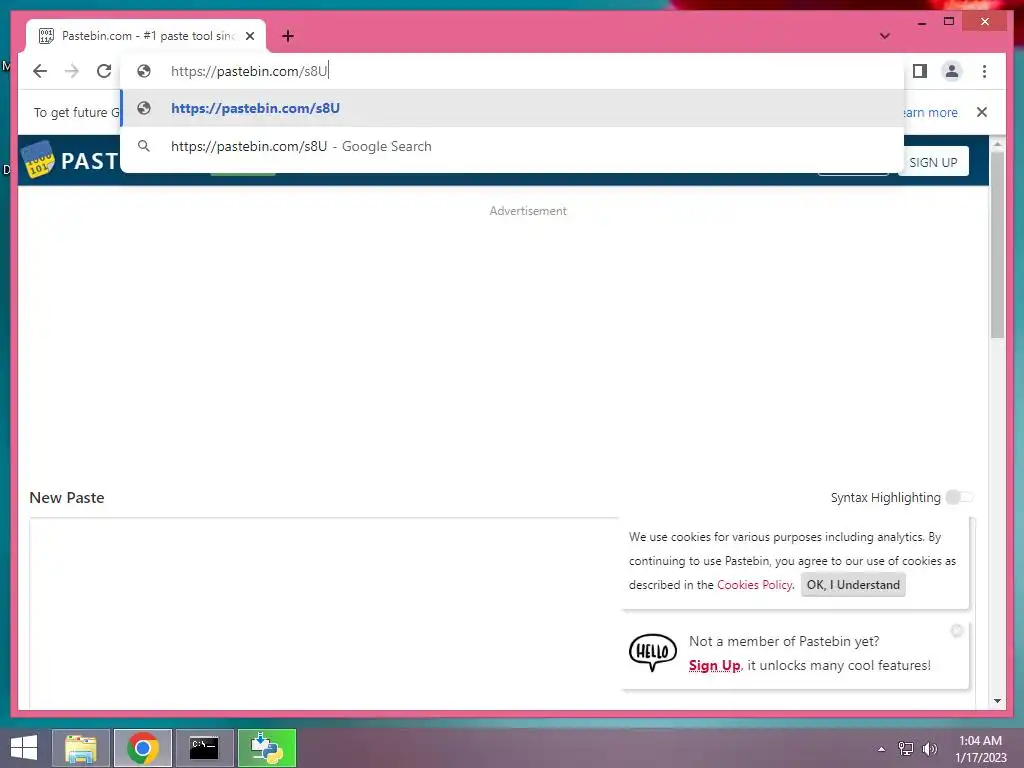The width and height of the screenshot is (1024, 768).
Task: Click the HELLO speech bubble icon
Action: [652, 652]
